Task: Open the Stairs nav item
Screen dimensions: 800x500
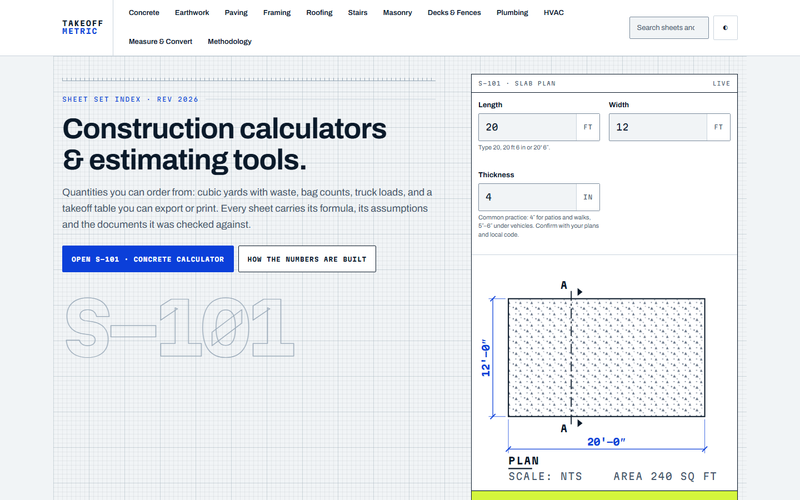Action: 358,13
